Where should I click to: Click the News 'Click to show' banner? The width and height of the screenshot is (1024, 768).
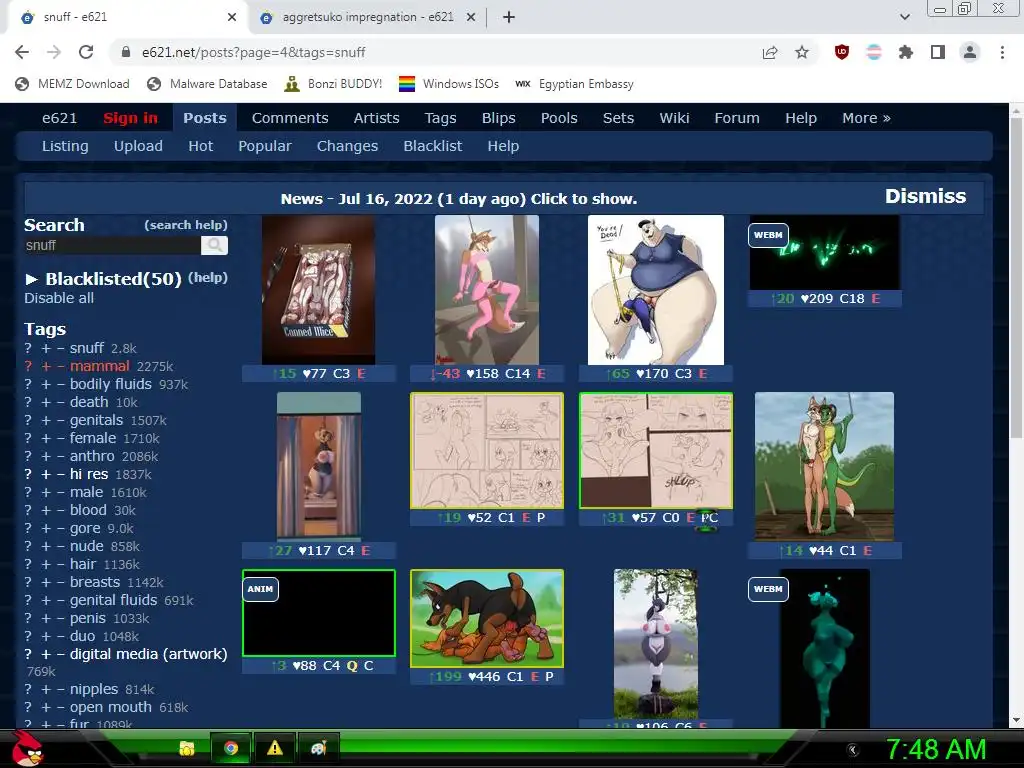pos(458,199)
